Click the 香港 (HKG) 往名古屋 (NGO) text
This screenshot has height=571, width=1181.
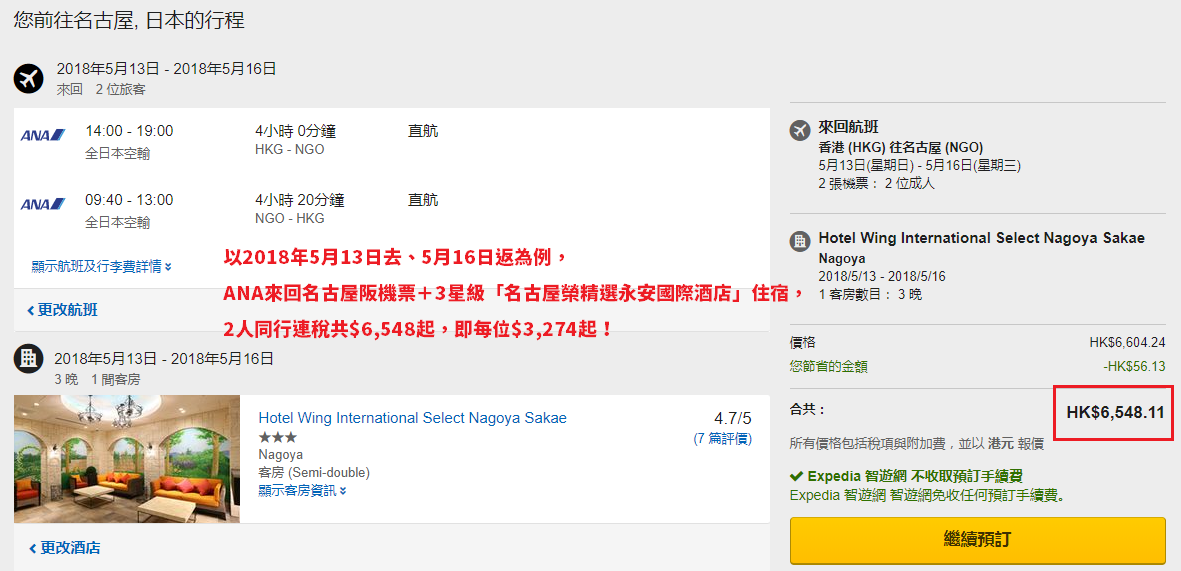pos(900,147)
